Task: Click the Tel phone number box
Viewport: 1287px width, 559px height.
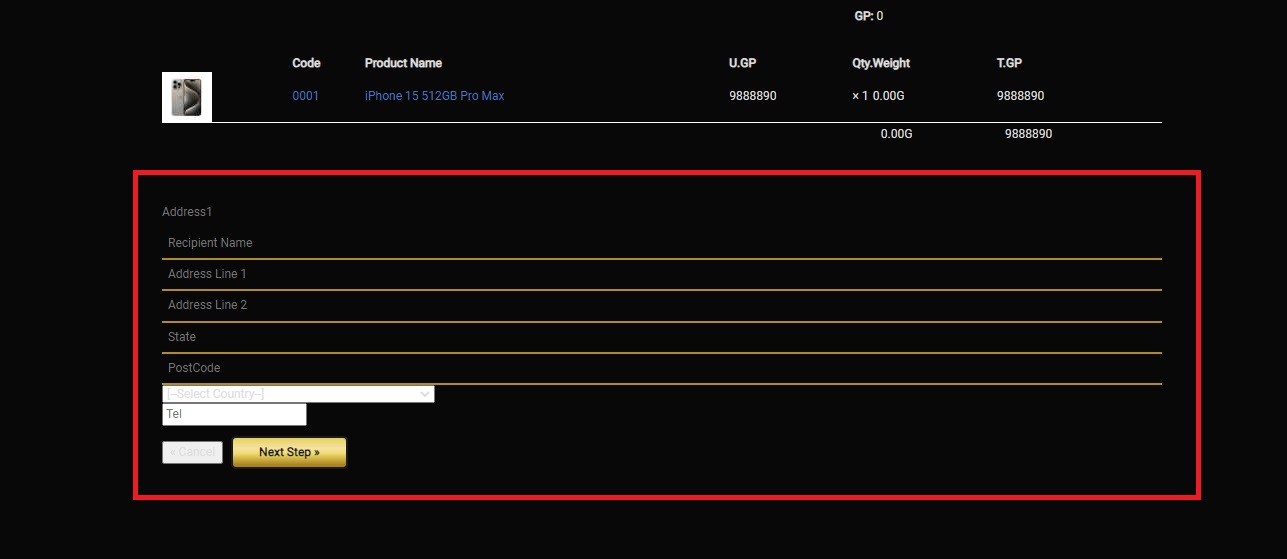Action: point(234,414)
